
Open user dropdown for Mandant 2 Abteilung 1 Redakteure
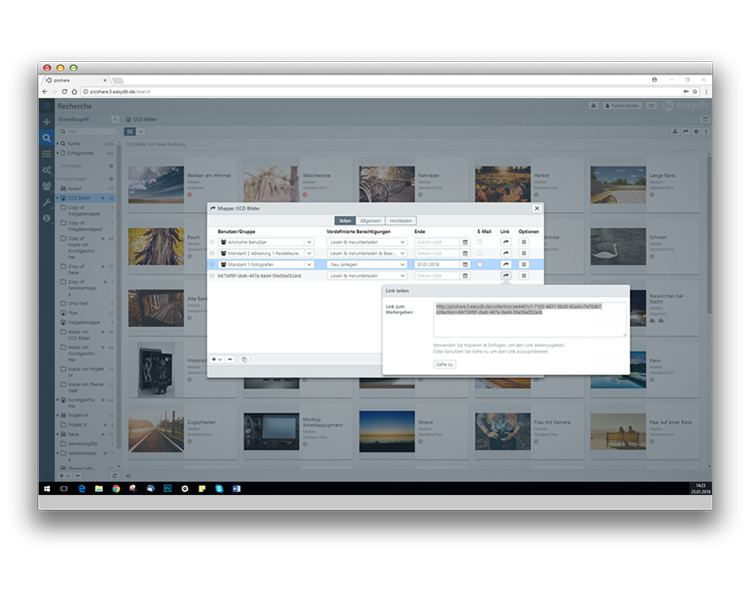pyautogui.click(x=309, y=253)
